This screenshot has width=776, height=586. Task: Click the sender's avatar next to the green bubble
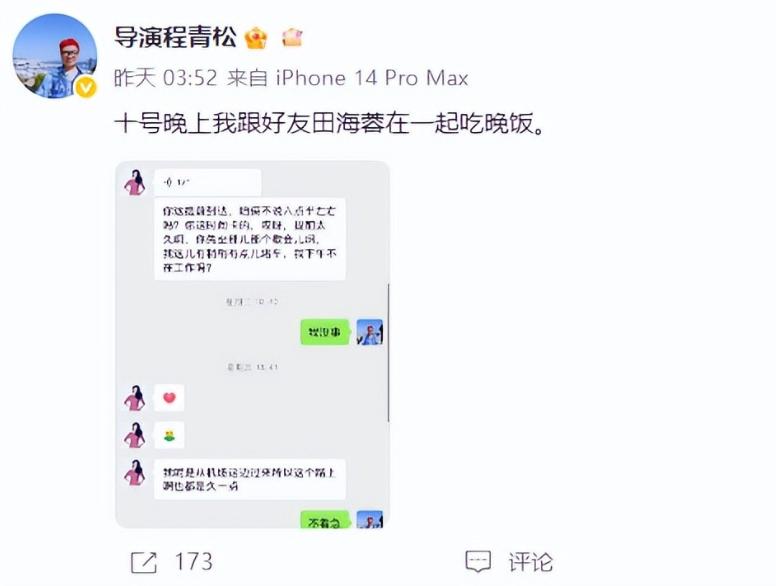(370, 332)
